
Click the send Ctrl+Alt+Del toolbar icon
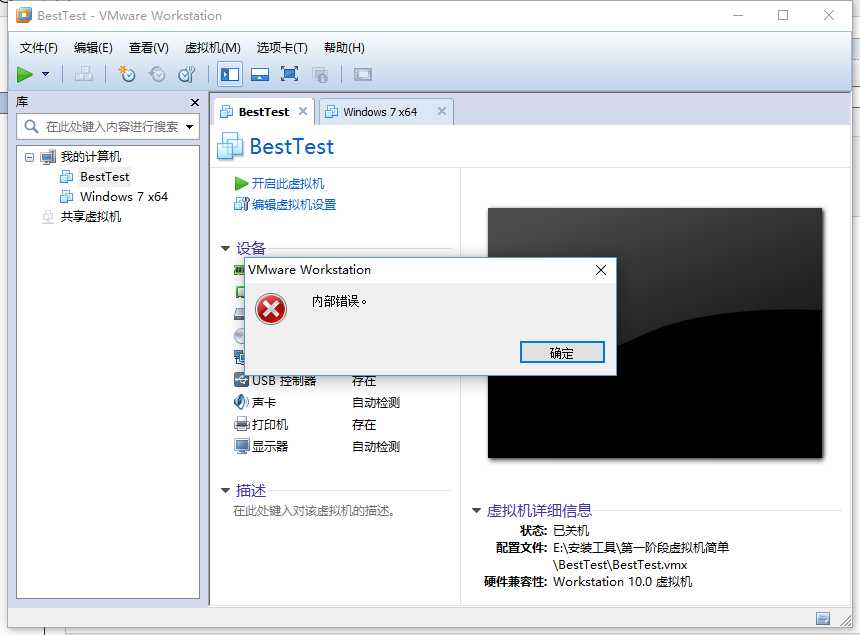pyautogui.click(x=83, y=74)
